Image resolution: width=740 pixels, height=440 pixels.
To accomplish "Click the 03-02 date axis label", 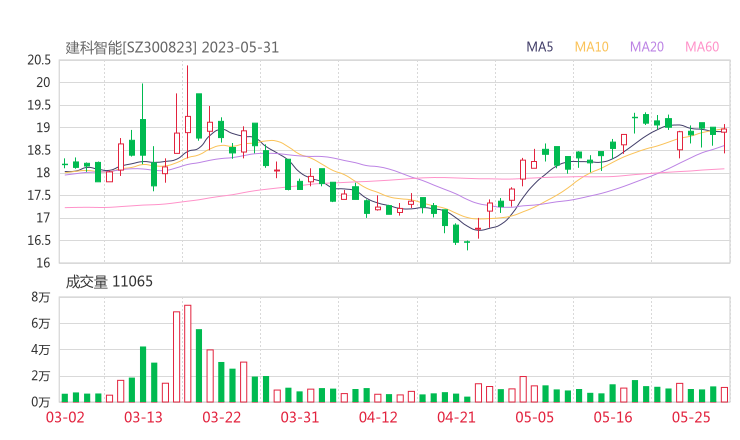I will [x=65, y=417].
